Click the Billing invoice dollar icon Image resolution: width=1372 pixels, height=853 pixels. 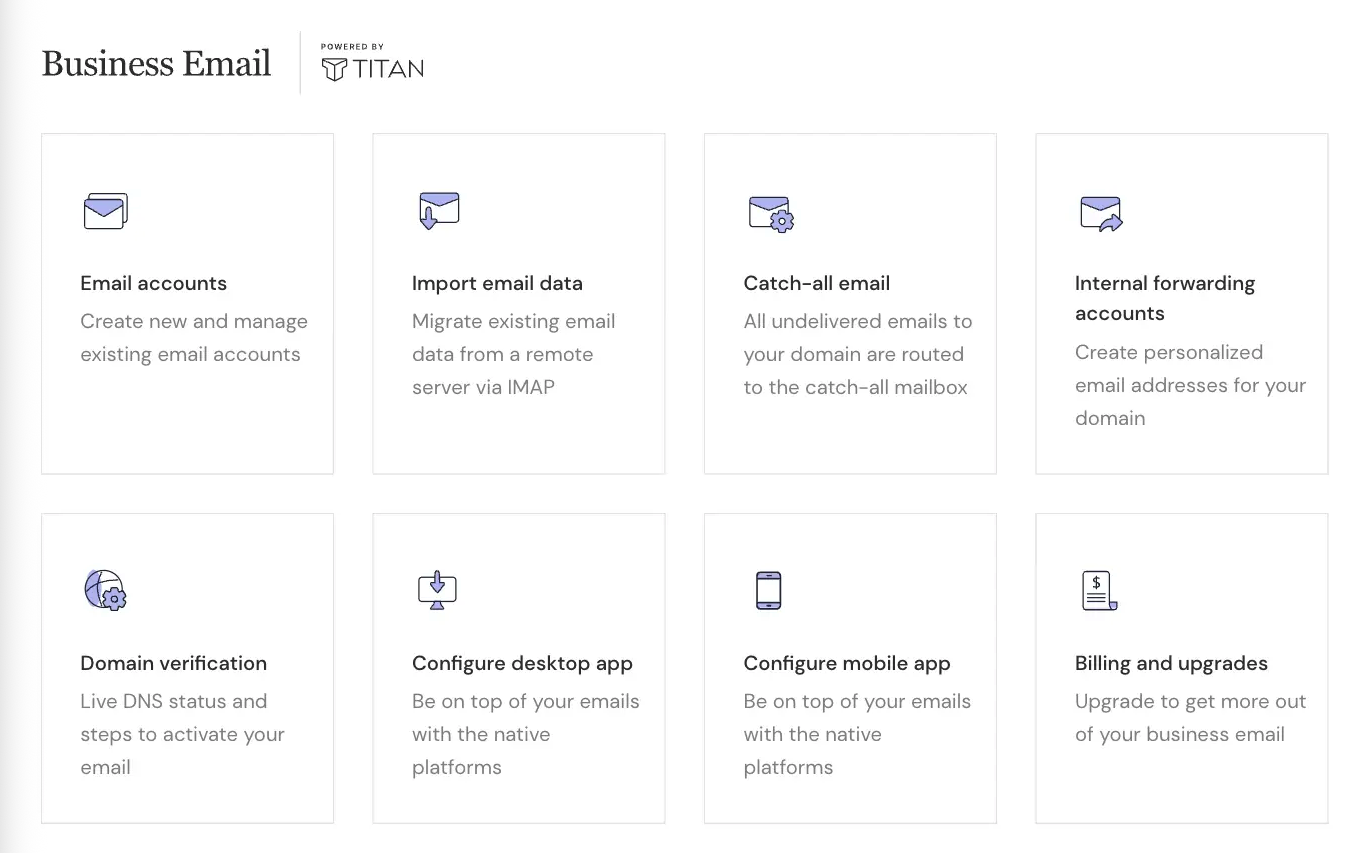1099,590
